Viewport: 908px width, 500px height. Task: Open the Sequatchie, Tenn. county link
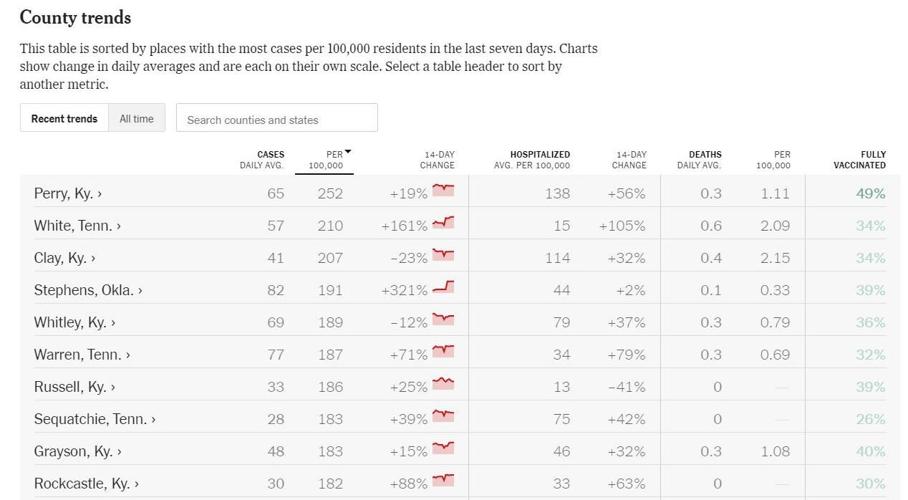pyautogui.click(x=94, y=419)
